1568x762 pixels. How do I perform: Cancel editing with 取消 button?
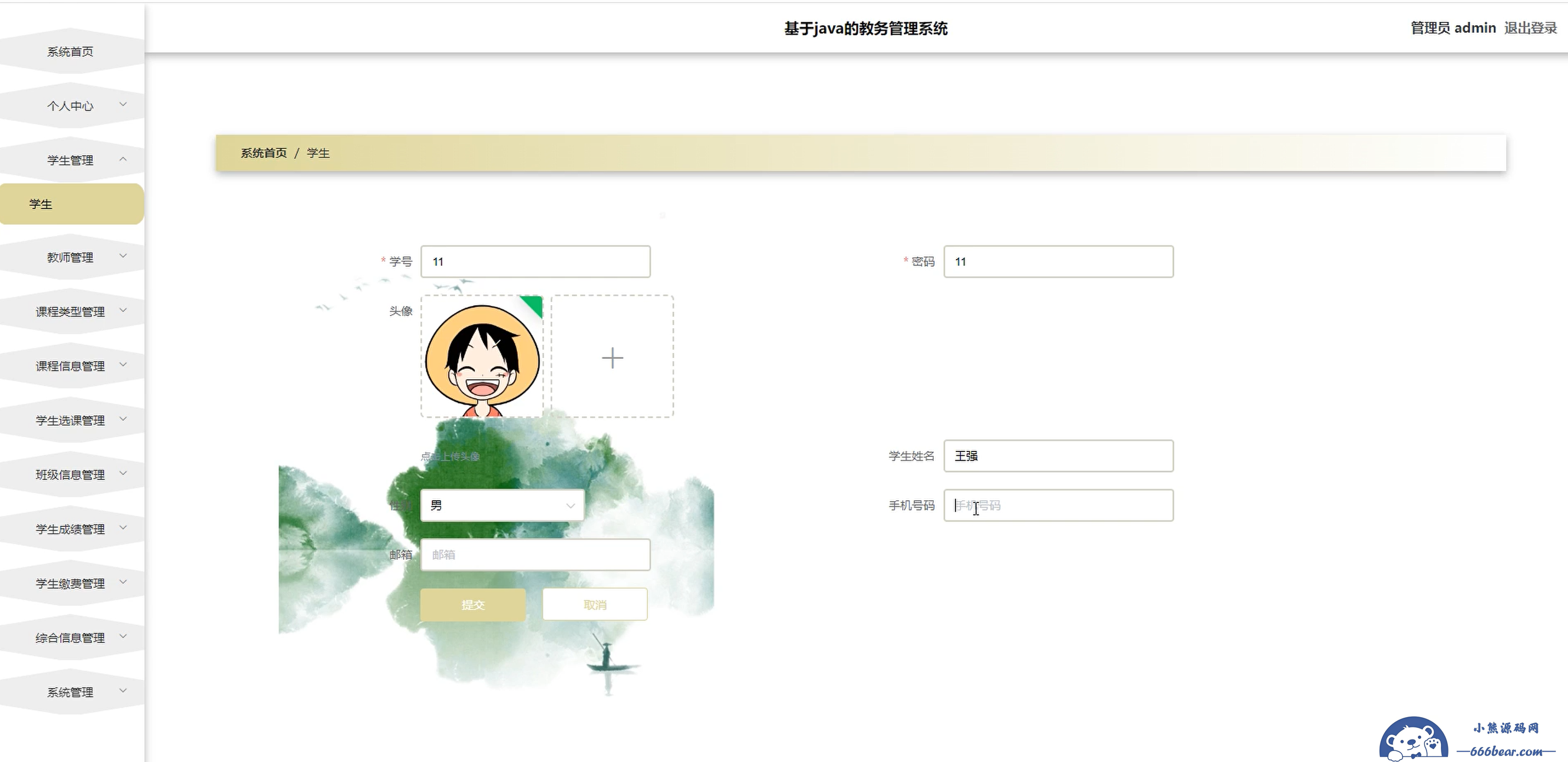[595, 604]
